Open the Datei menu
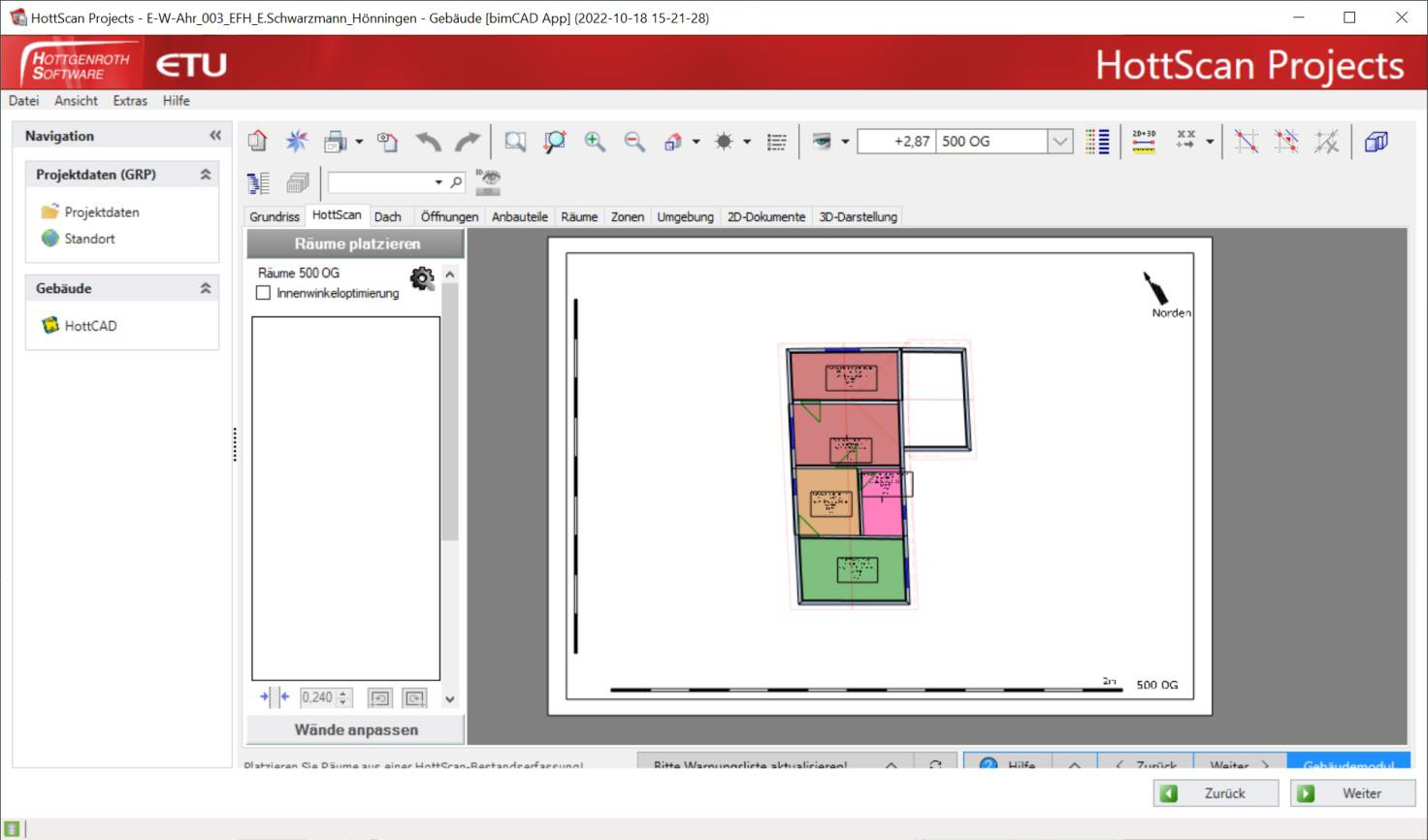Image resolution: width=1428 pixels, height=840 pixels. click(x=24, y=101)
